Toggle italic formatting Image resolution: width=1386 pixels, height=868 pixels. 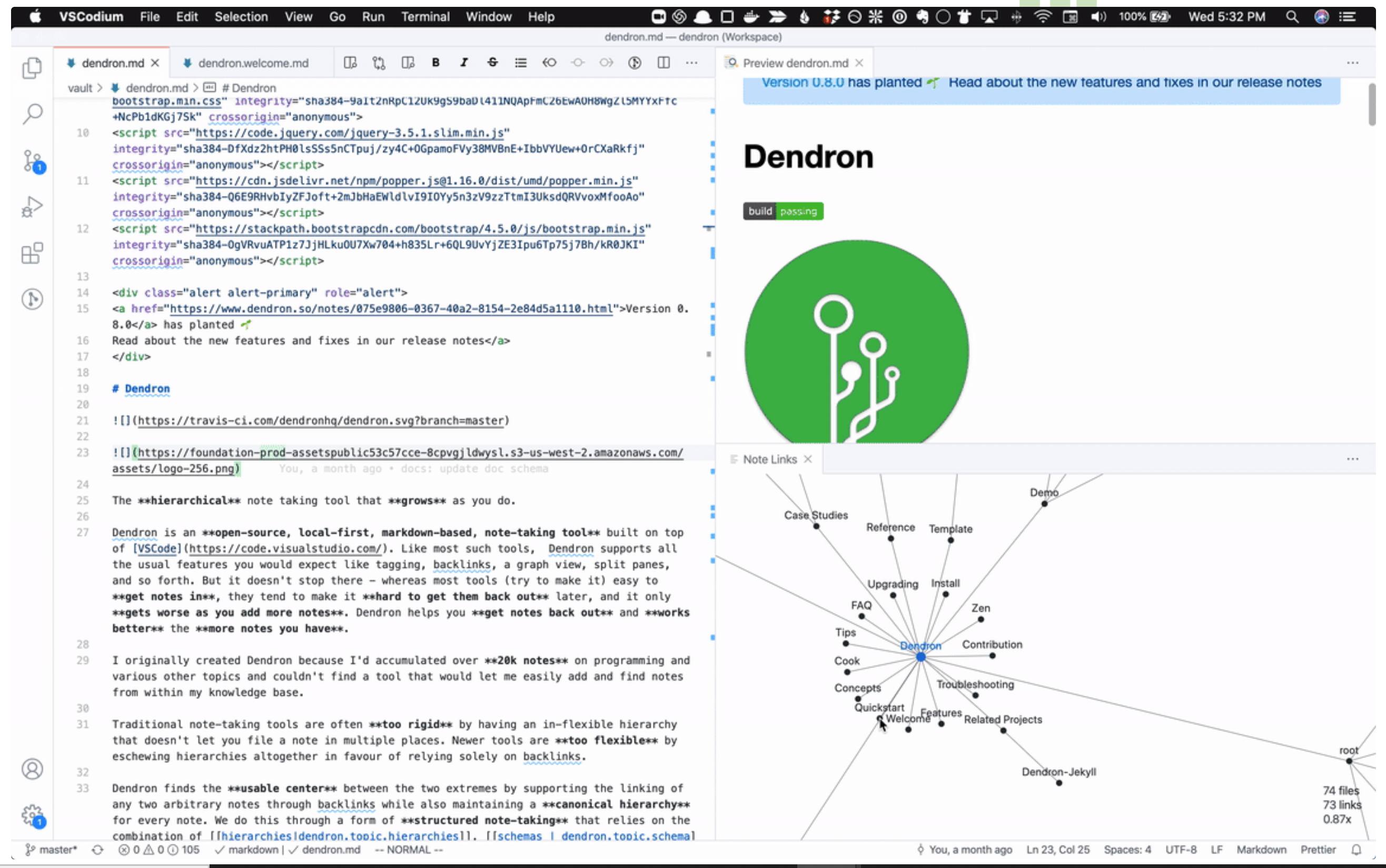(464, 63)
